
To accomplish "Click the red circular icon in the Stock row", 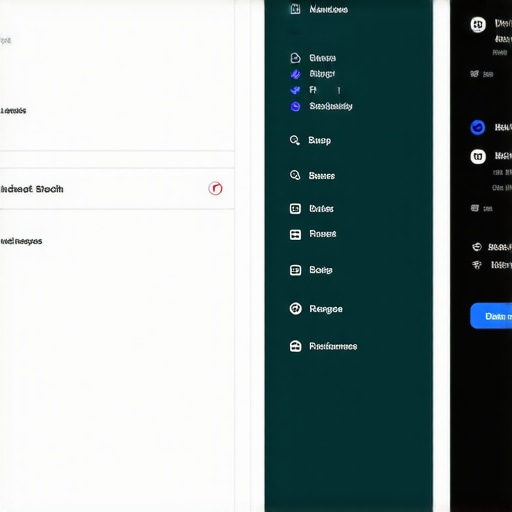I will click(215, 189).
